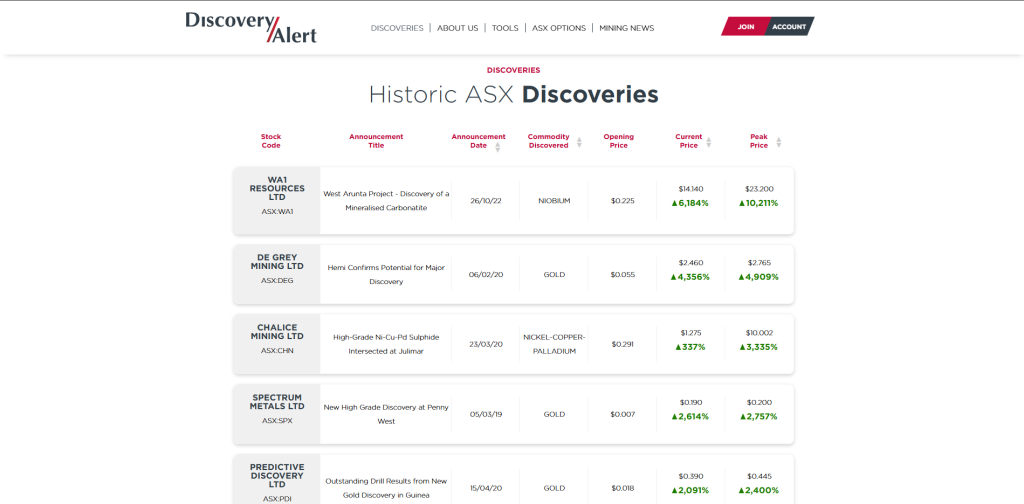Click the NIOBIUM commodity cell
1024x504 pixels.
tap(554, 201)
